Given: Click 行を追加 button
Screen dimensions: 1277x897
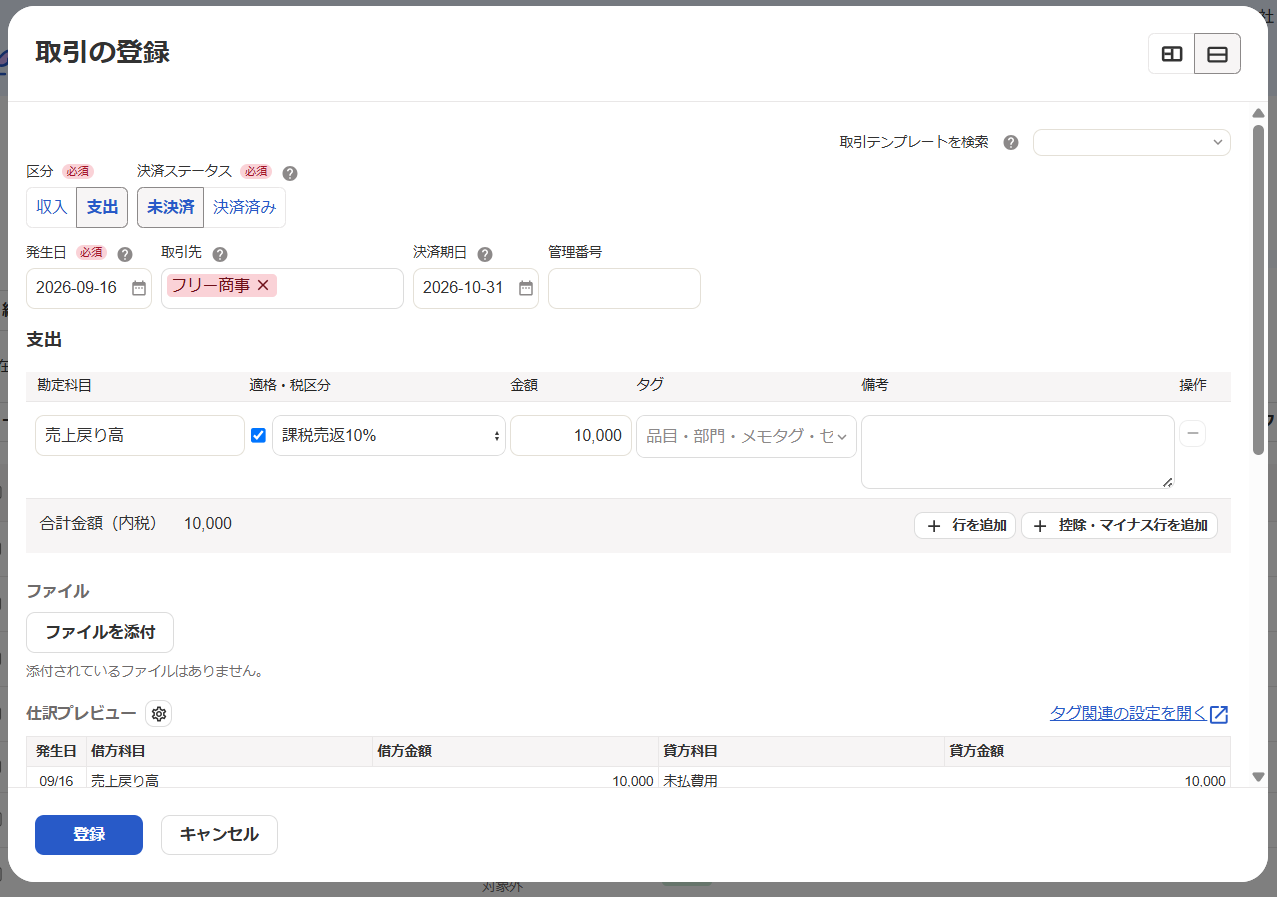Looking at the screenshot, I should point(965,525).
